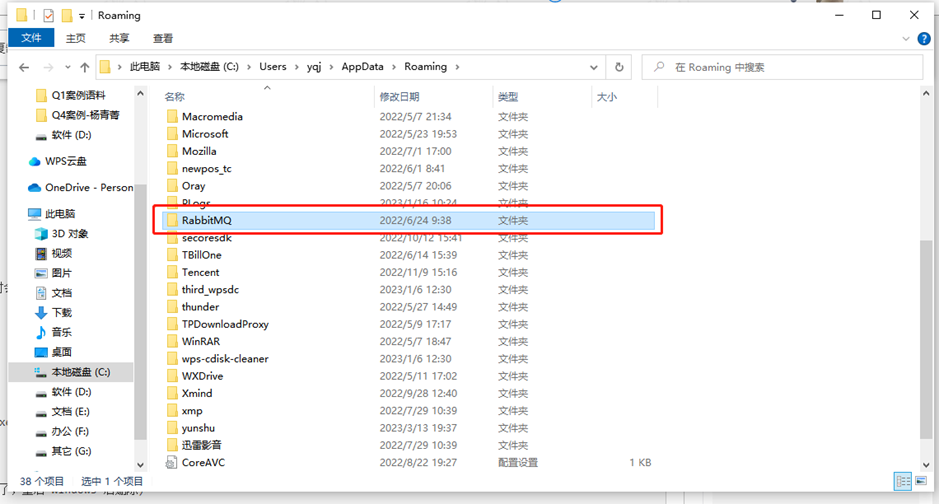Open the 文件 menu tab

(x=31, y=38)
